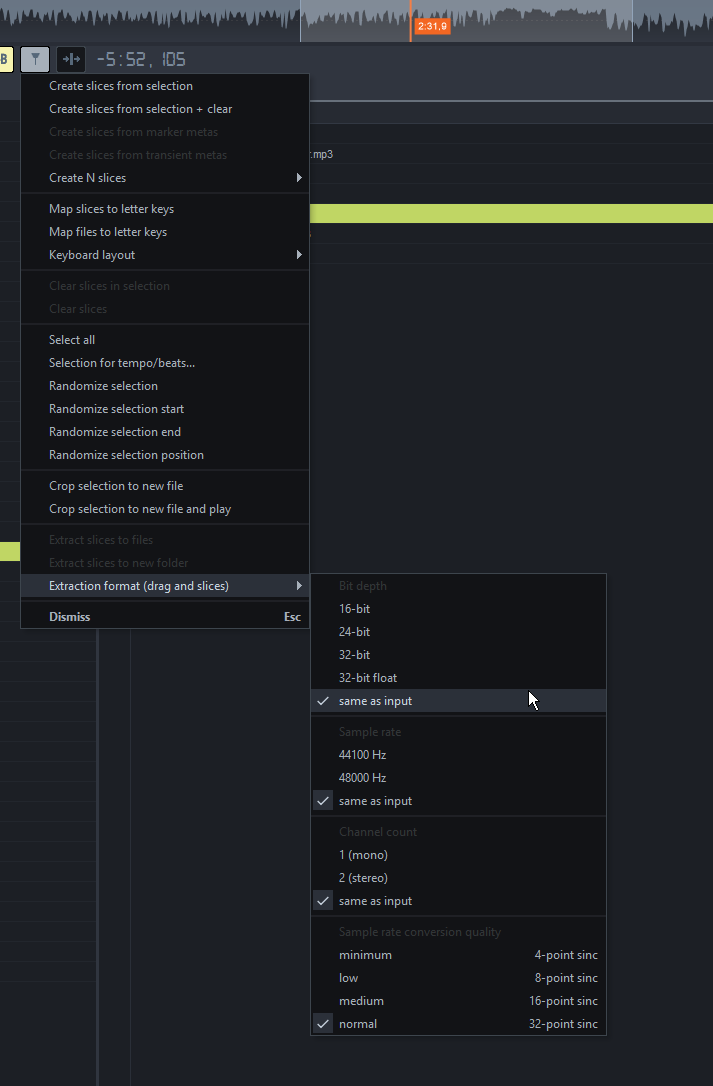Click Map slices to letter keys

click(x=111, y=209)
